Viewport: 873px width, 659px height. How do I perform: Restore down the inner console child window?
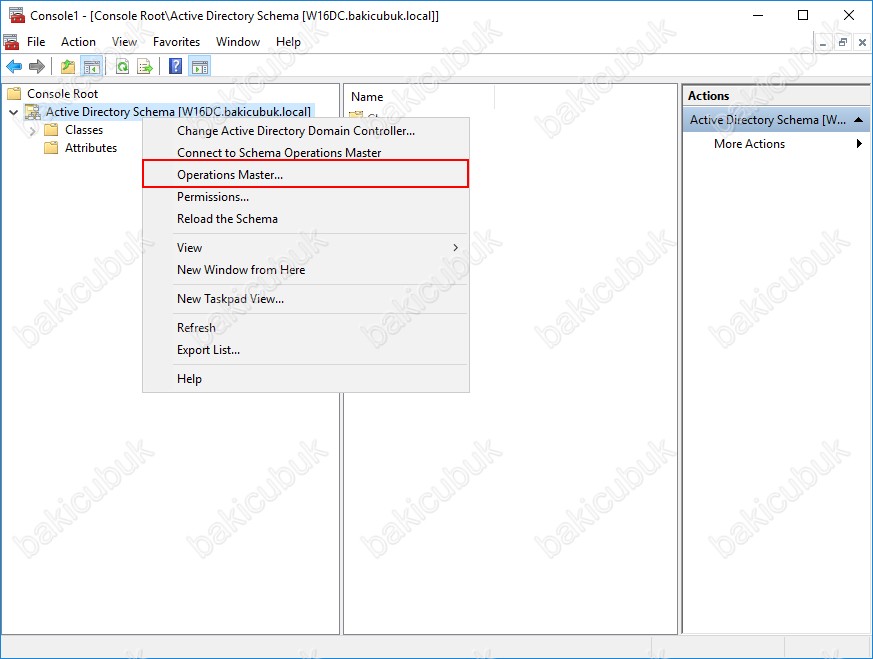click(843, 42)
